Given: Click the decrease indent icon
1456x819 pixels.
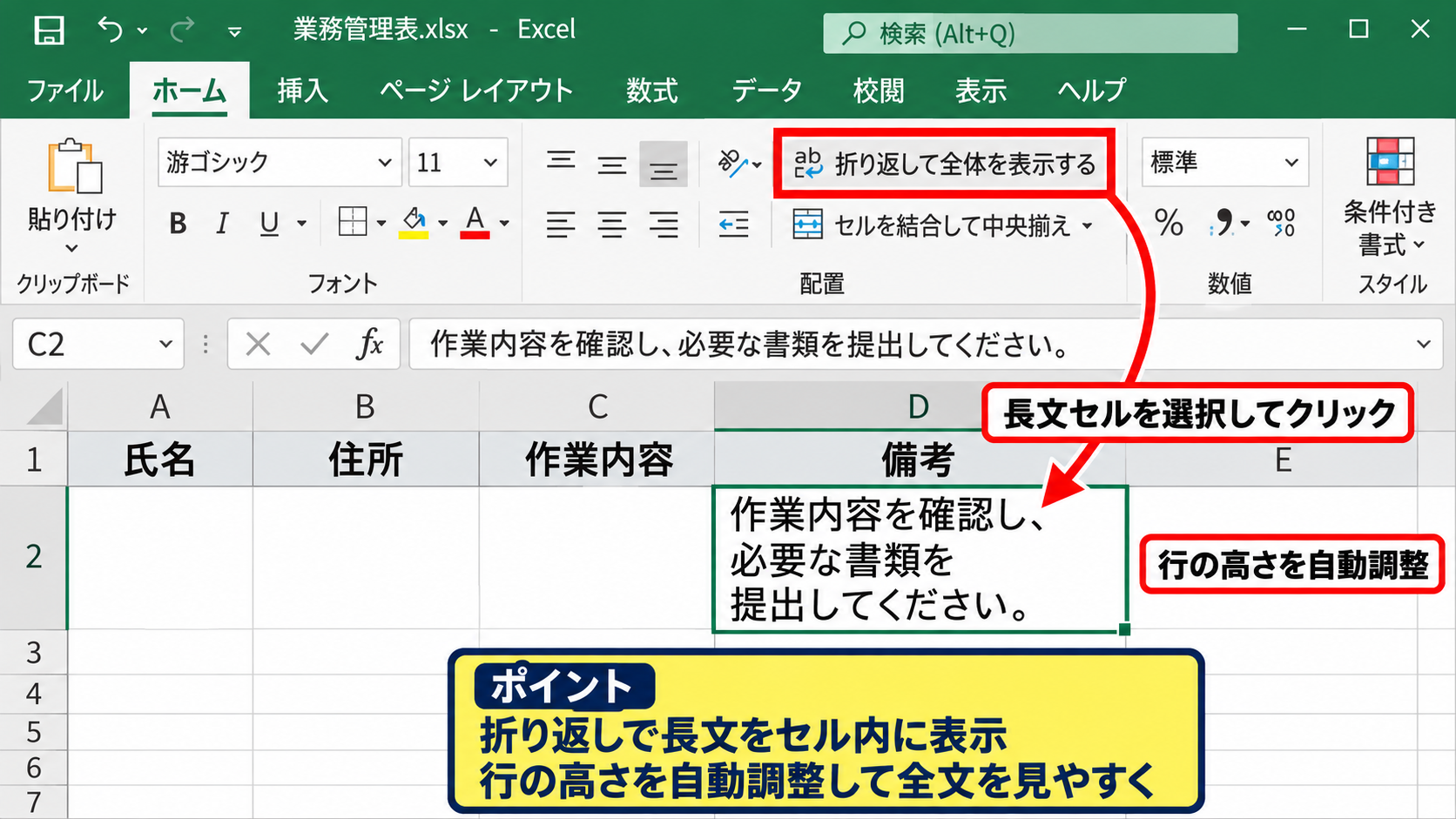Looking at the screenshot, I should (x=733, y=225).
